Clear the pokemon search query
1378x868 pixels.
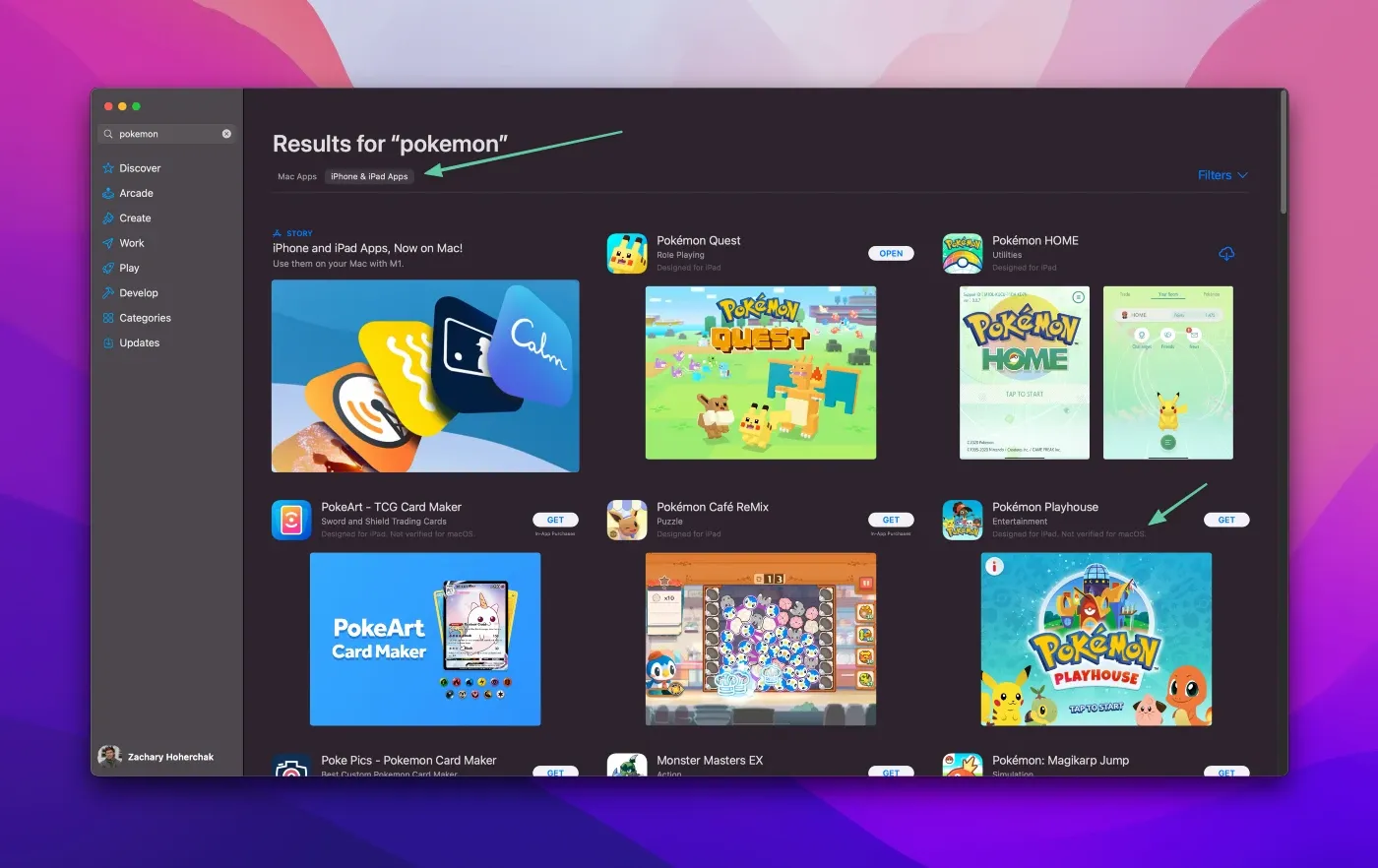click(225, 133)
